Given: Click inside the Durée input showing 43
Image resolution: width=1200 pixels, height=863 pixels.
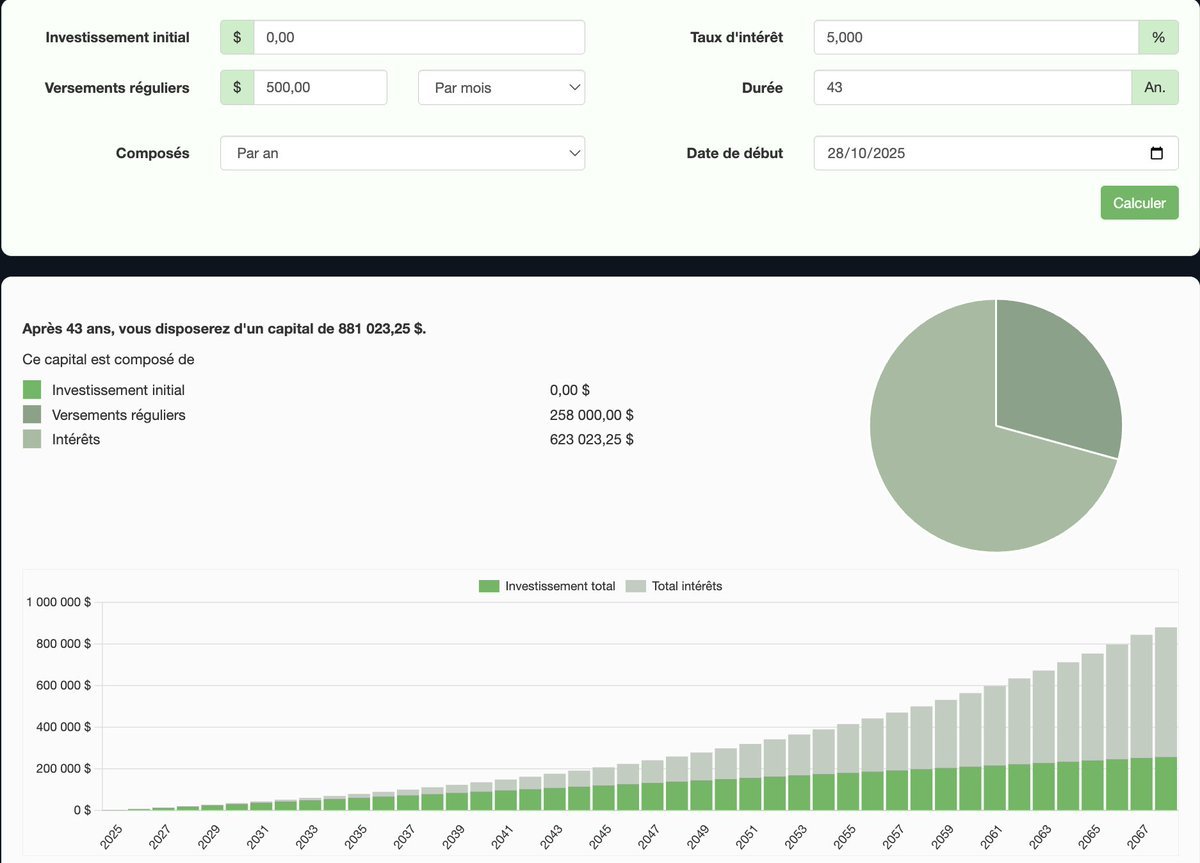Looking at the screenshot, I should pos(970,87).
